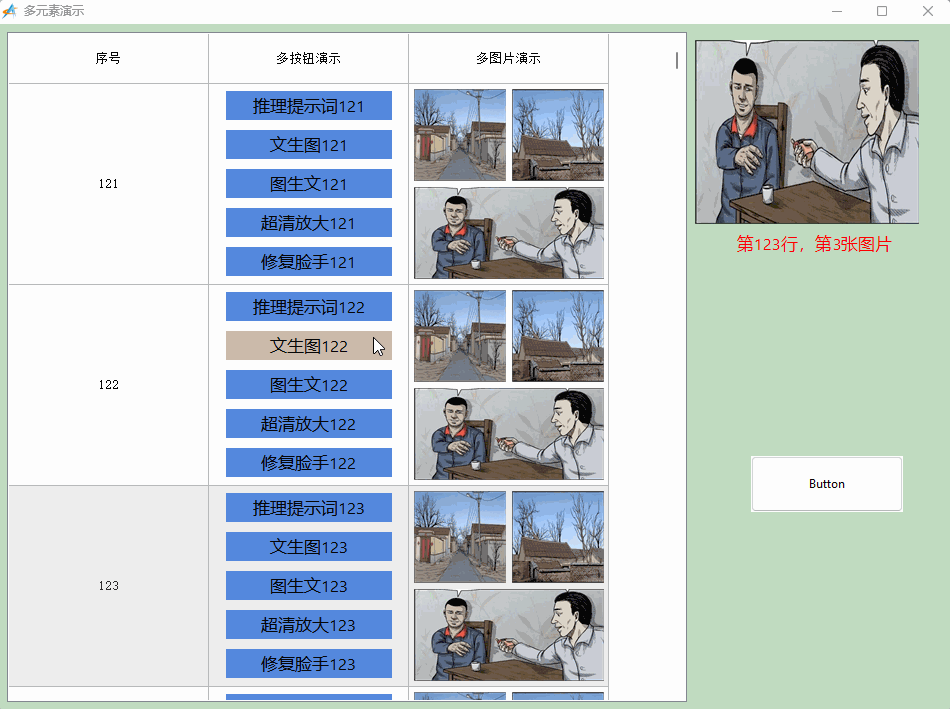Click the 图生文122 button
950x709 pixels.
pos(309,384)
